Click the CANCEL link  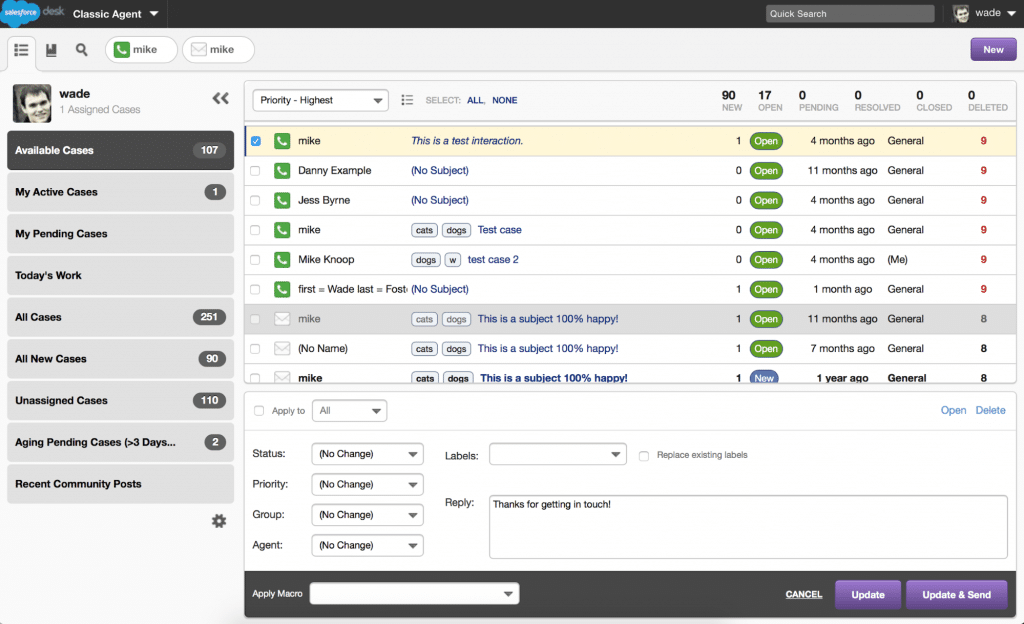(x=803, y=595)
